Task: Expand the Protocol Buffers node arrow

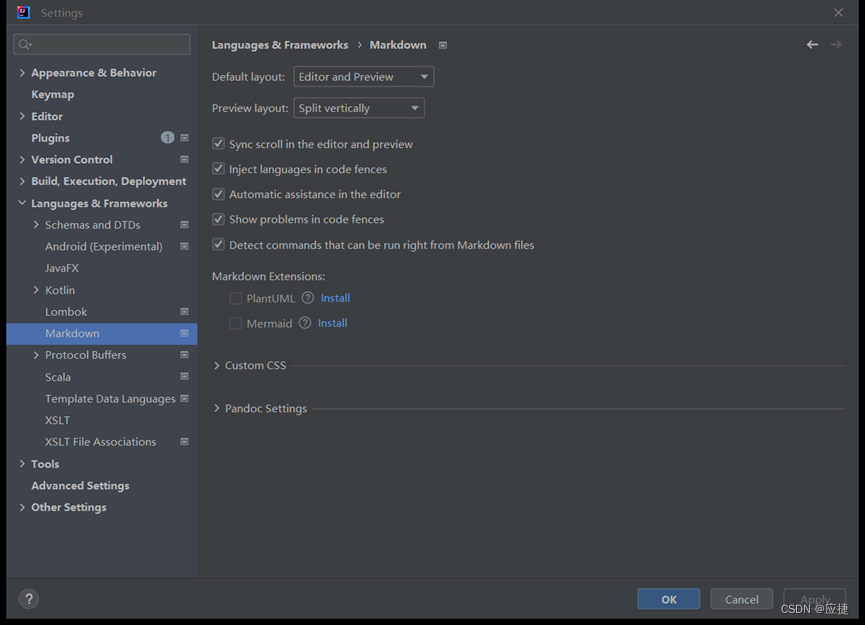Action: 36,355
